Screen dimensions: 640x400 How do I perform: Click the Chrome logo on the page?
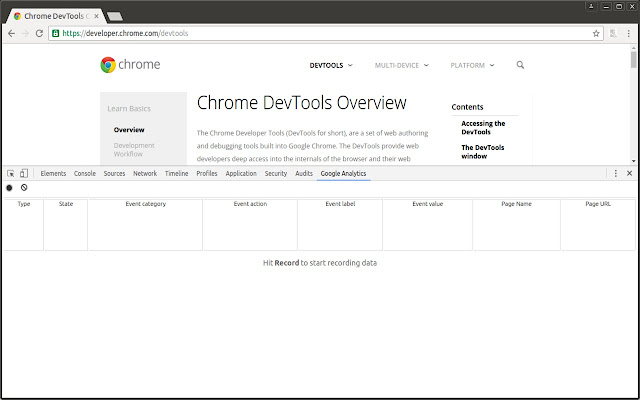(131, 64)
